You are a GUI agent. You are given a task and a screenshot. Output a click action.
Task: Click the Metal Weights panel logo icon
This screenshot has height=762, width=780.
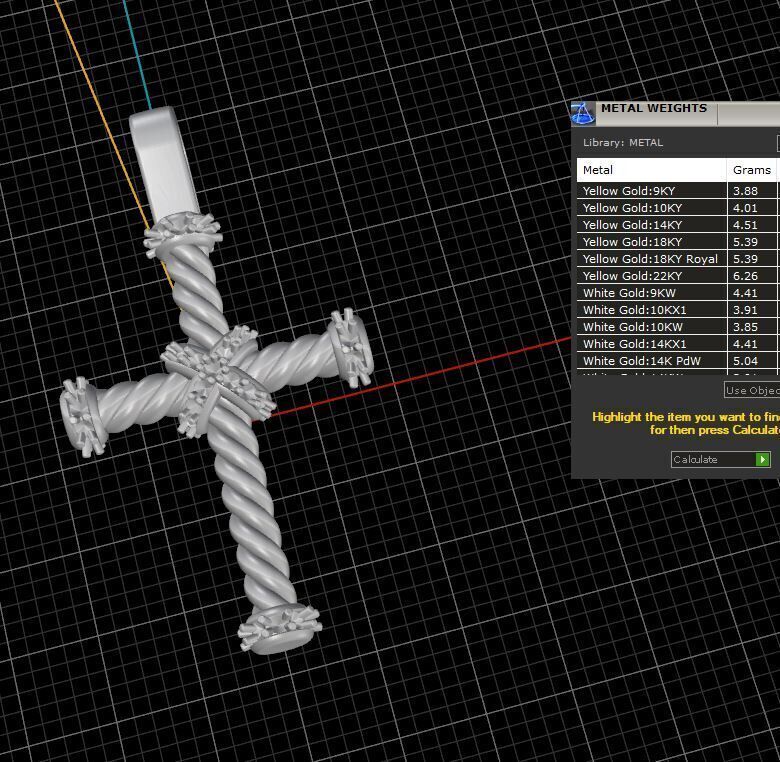click(x=583, y=113)
